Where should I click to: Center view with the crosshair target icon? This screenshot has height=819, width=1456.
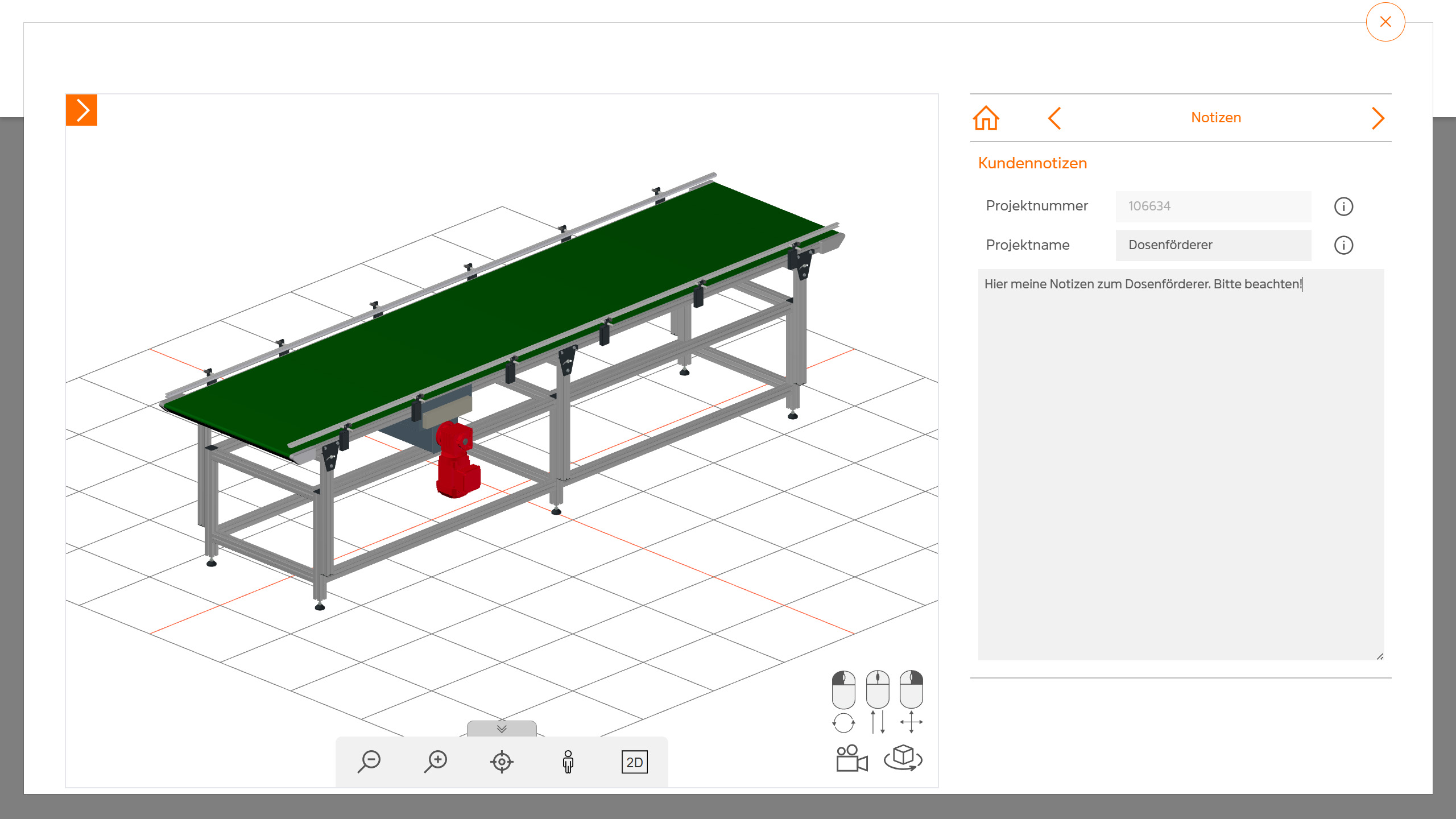[502, 762]
